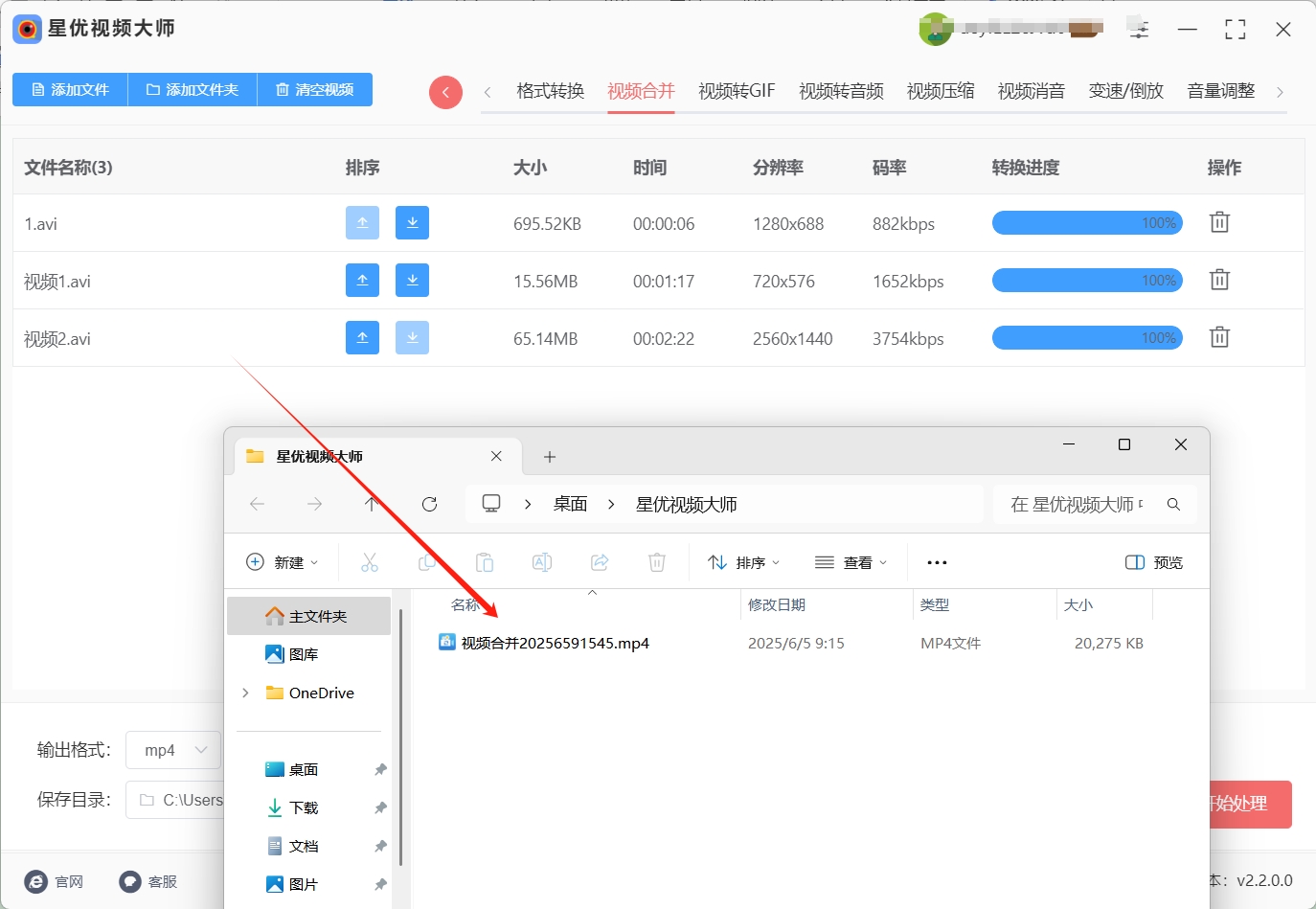Click the 视频1.avi conversion progress bar
This screenshot has height=909, width=1316.
tap(1087, 280)
